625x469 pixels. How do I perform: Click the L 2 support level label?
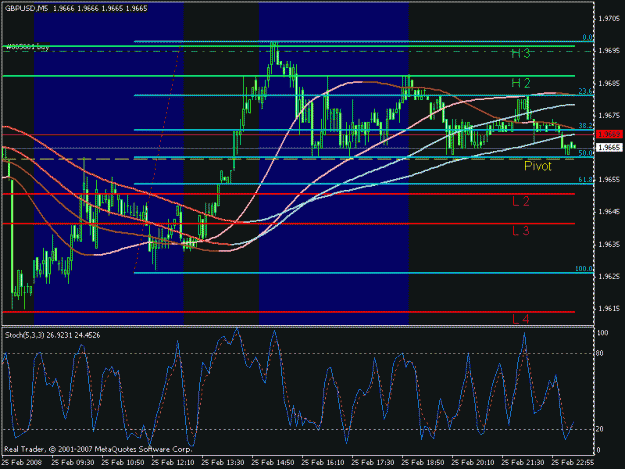(x=521, y=201)
